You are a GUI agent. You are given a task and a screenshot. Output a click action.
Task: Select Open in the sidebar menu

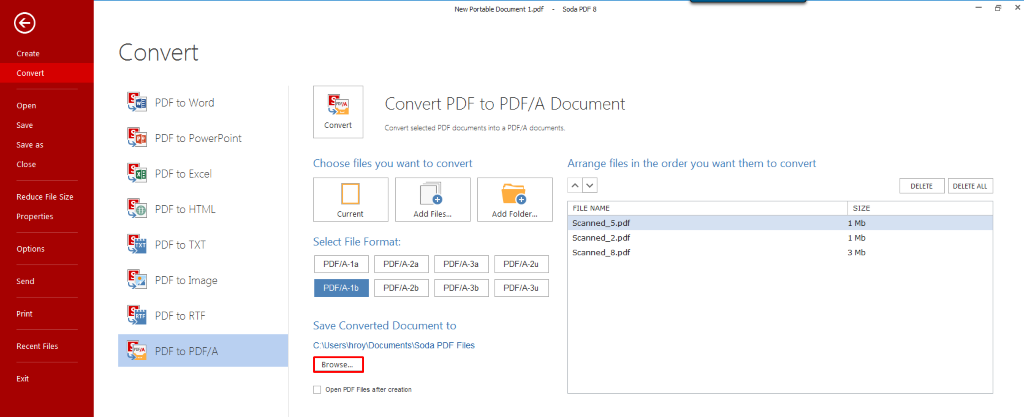26,106
